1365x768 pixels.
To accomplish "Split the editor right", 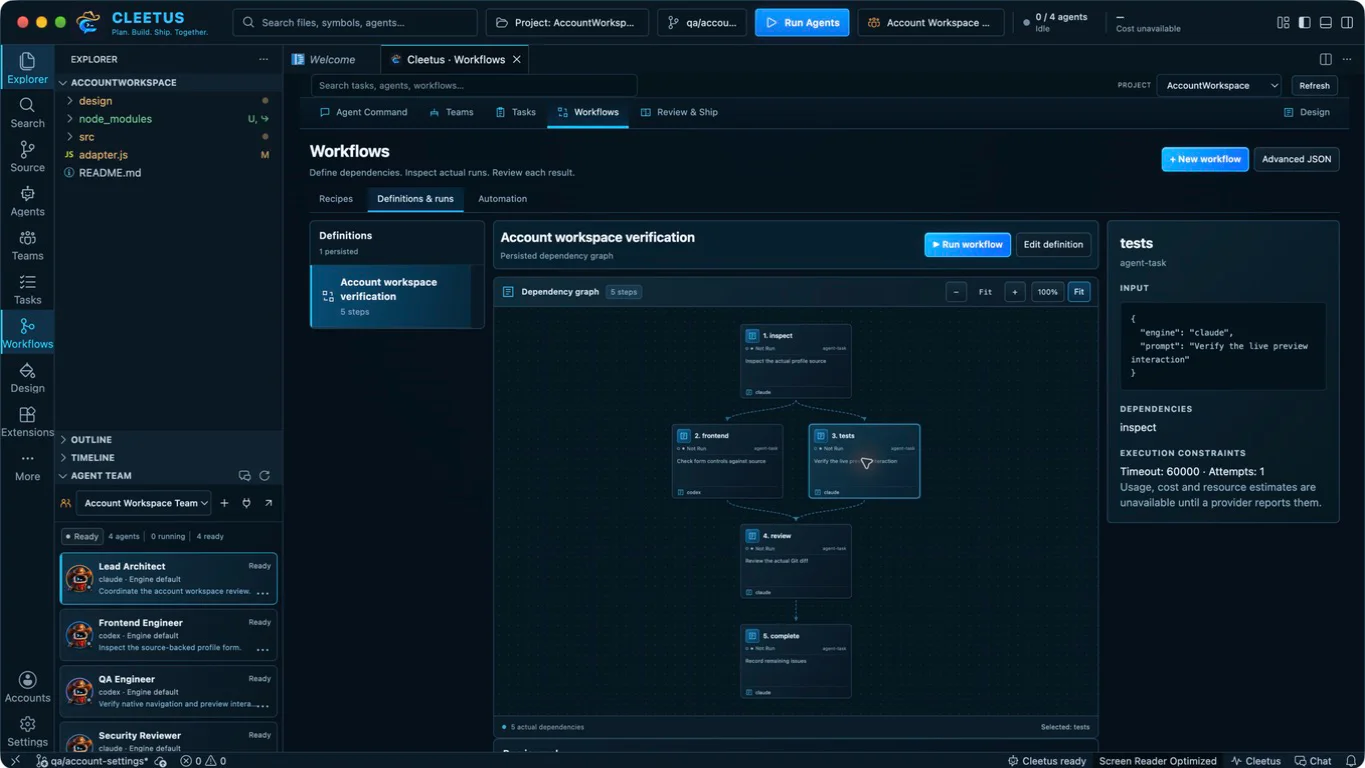I will point(1325,59).
